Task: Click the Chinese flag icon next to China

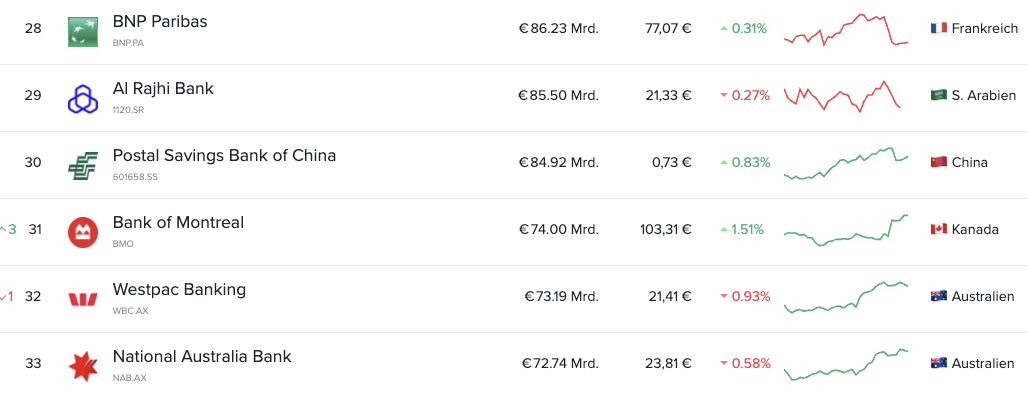Action: pyautogui.click(x=939, y=162)
